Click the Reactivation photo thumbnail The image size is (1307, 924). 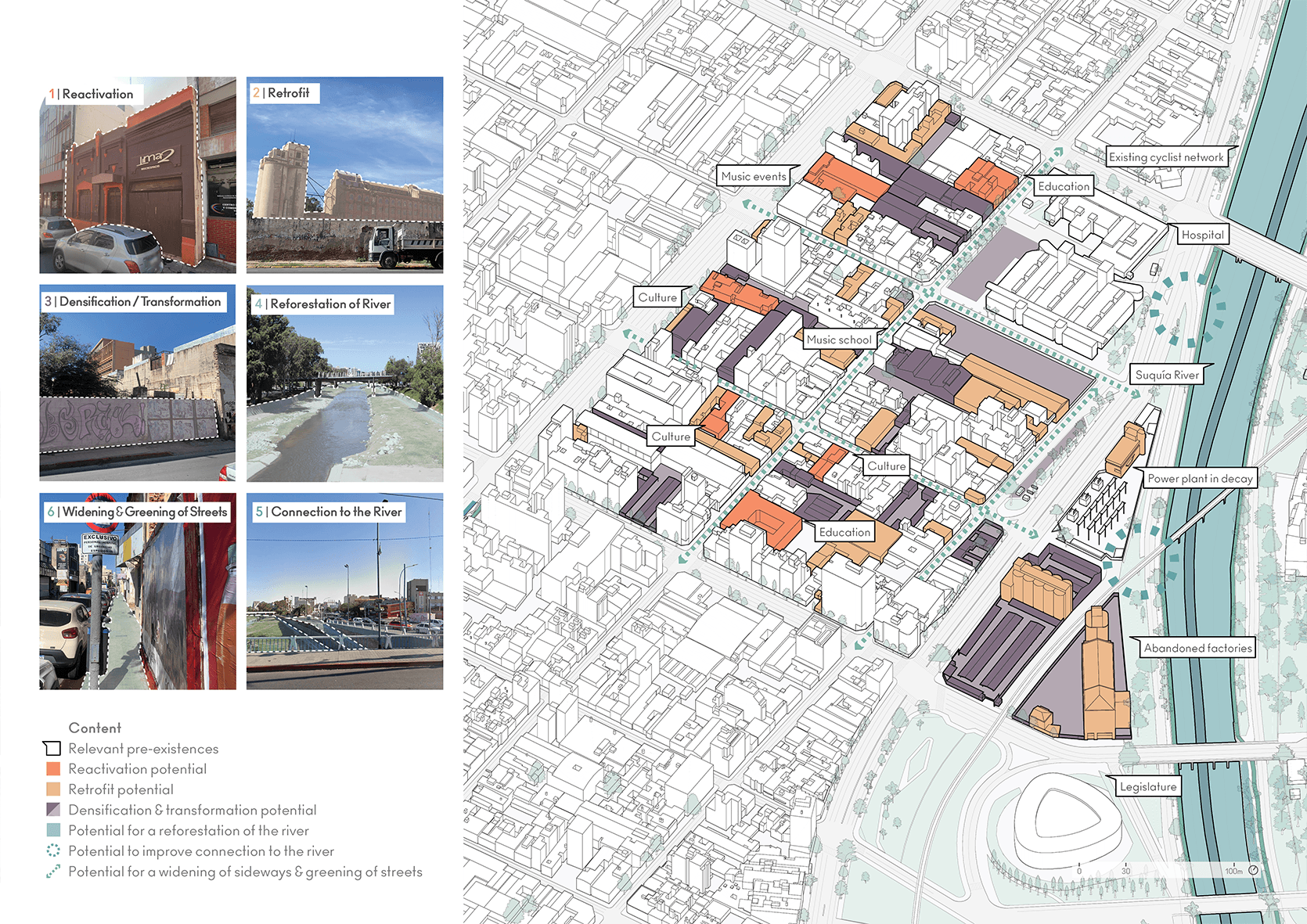coord(138,174)
